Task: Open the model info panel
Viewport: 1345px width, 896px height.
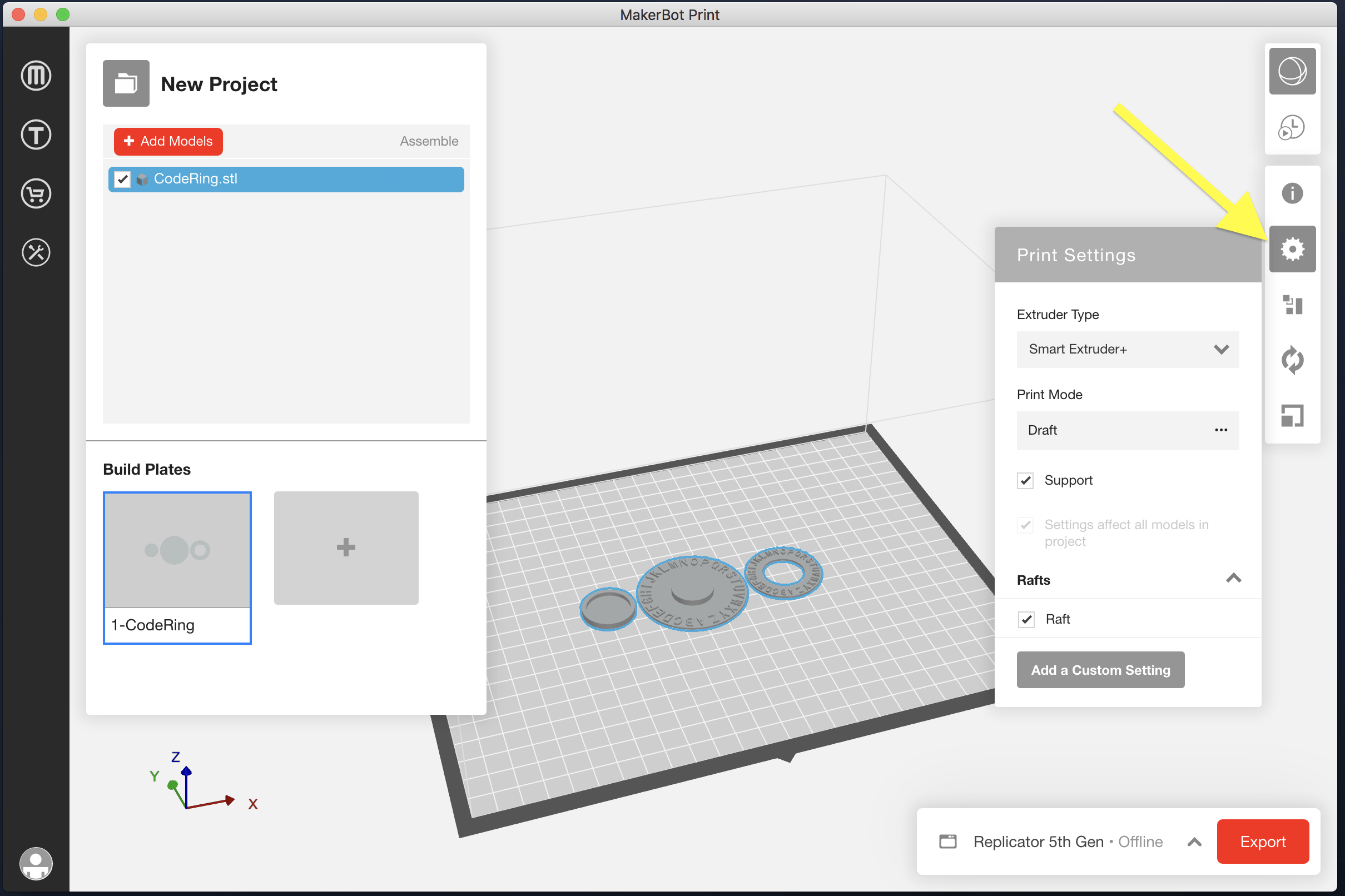Action: click(x=1292, y=193)
